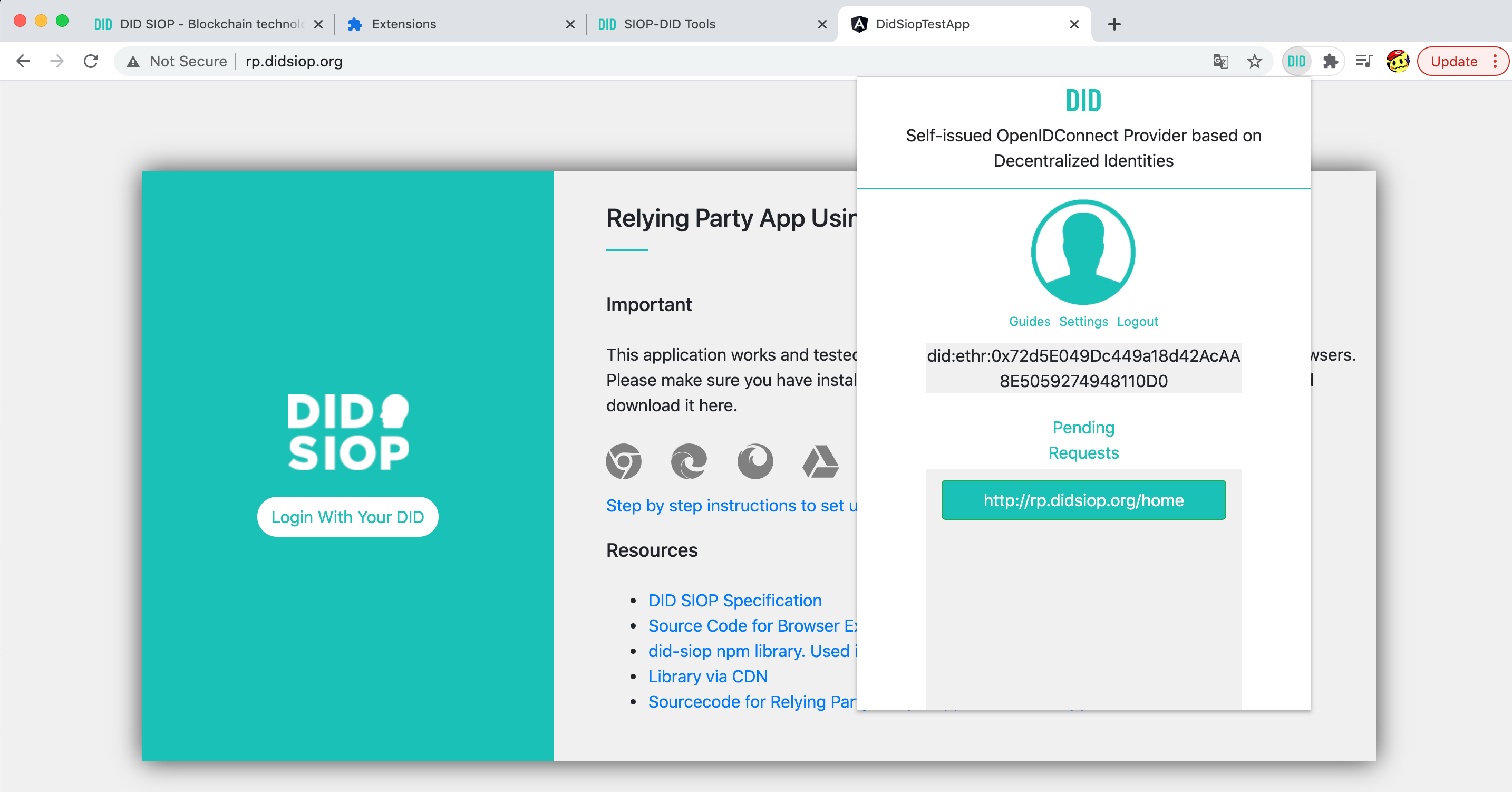The height and width of the screenshot is (792, 1512).
Task: Click the Edge browser download icon
Action: pyautogui.click(x=689, y=461)
